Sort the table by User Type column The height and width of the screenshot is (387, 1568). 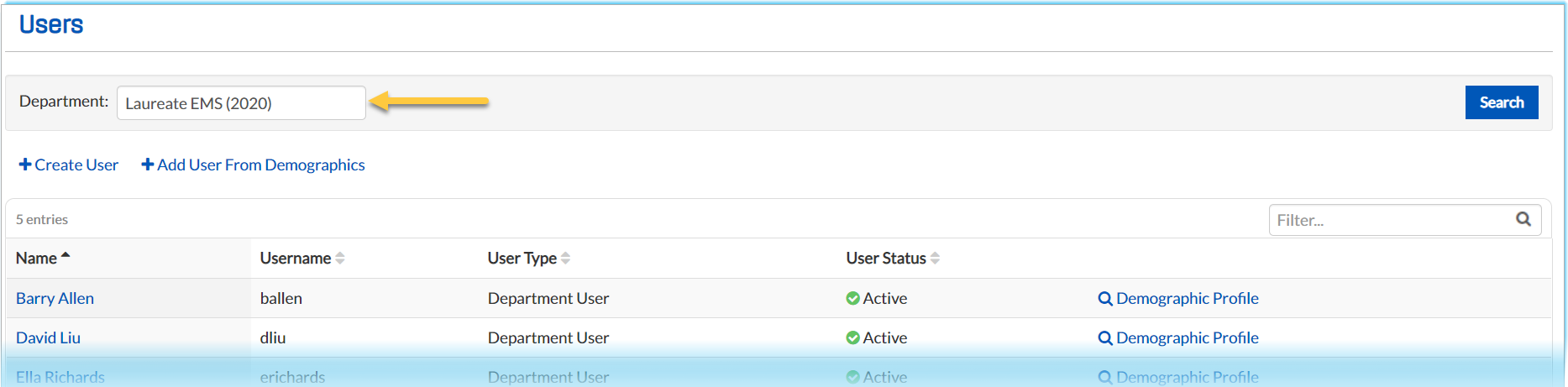(x=529, y=258)
